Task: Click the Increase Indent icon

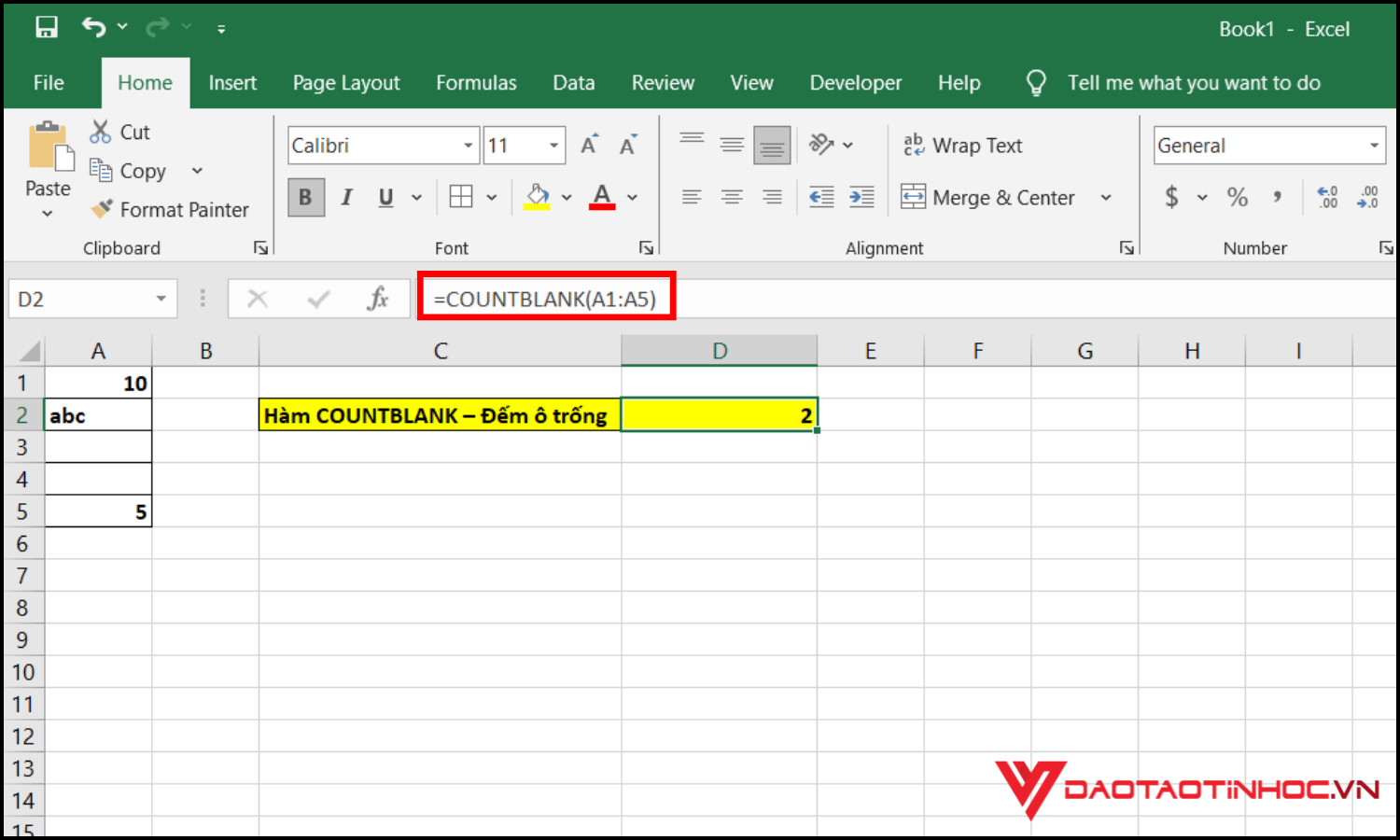Action: point(861,197)
